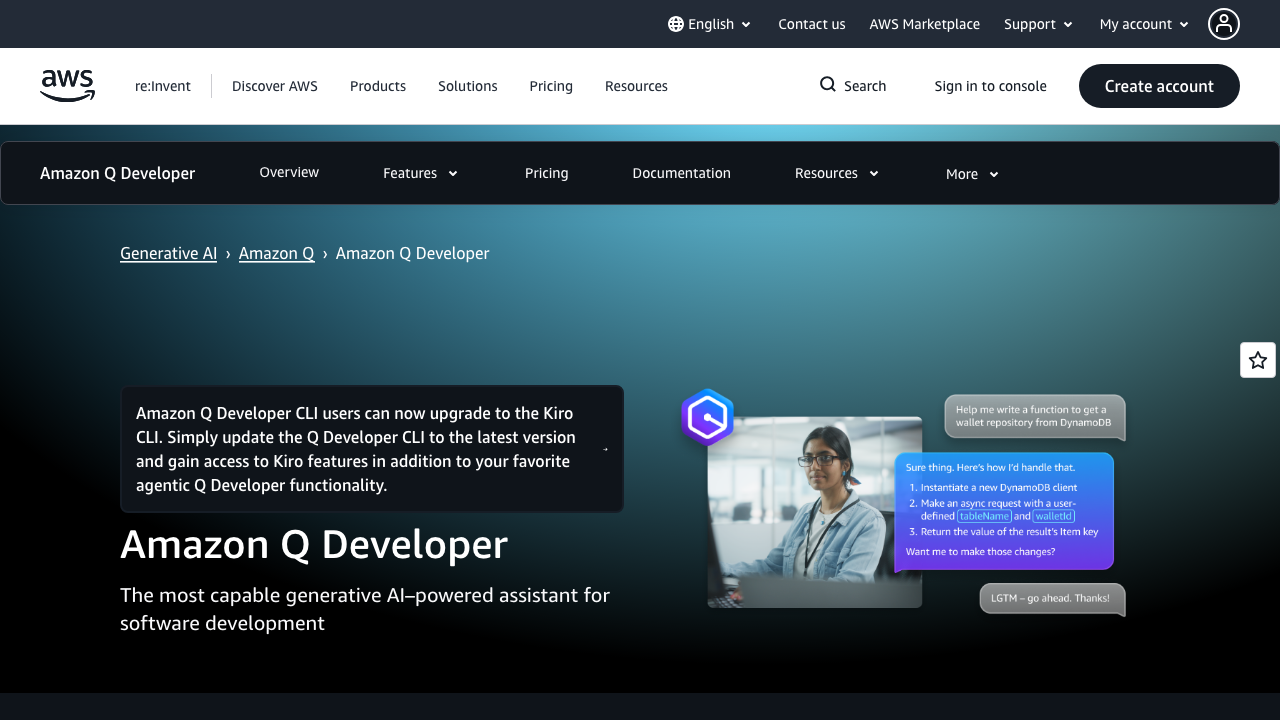Image resolution: width=1280 pixels, height=720 pixels.
Task: Open search using the magnifier icon
Action: pos(826,85)
